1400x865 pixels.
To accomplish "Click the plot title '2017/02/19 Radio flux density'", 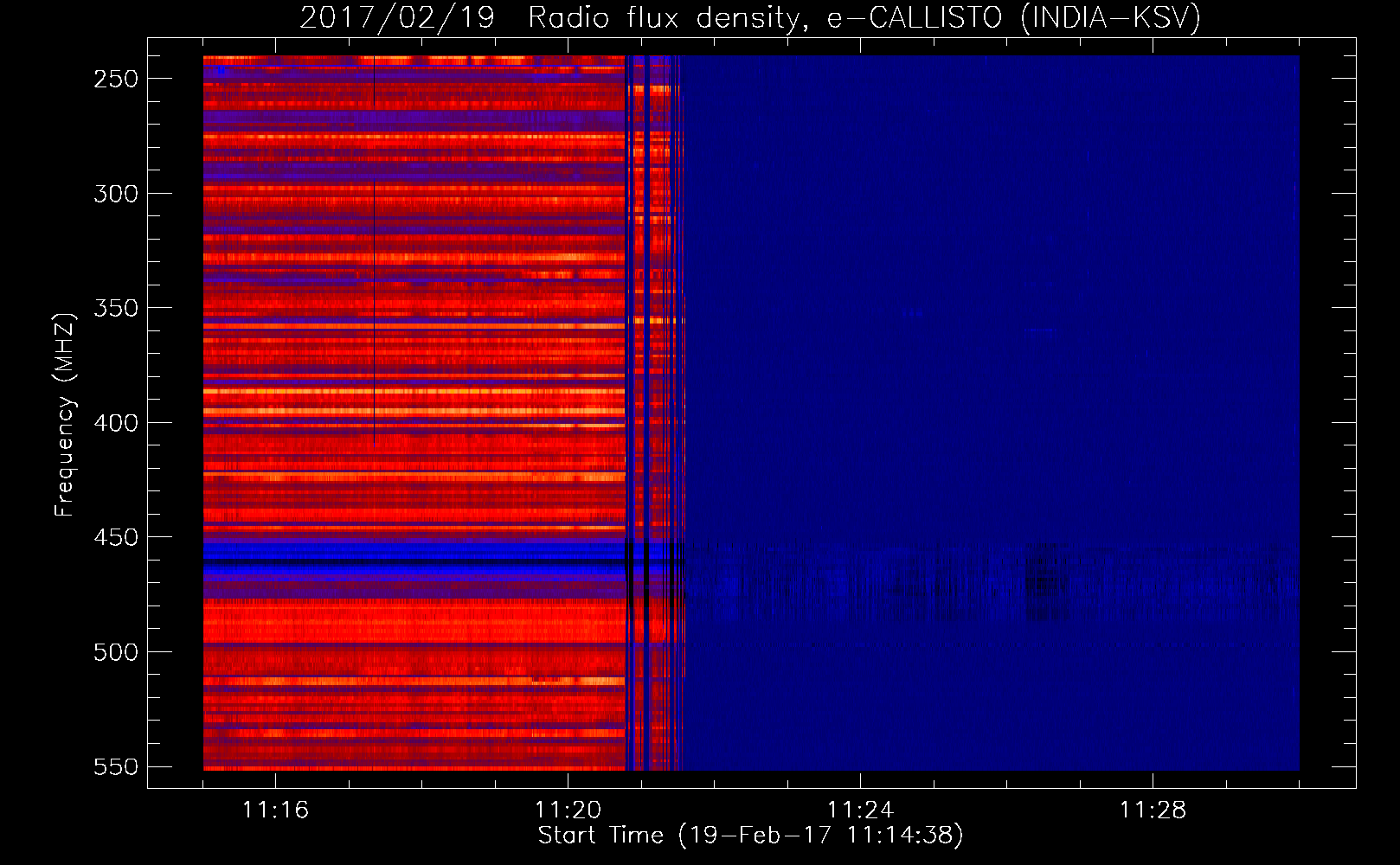I will (x=549, y=18).
